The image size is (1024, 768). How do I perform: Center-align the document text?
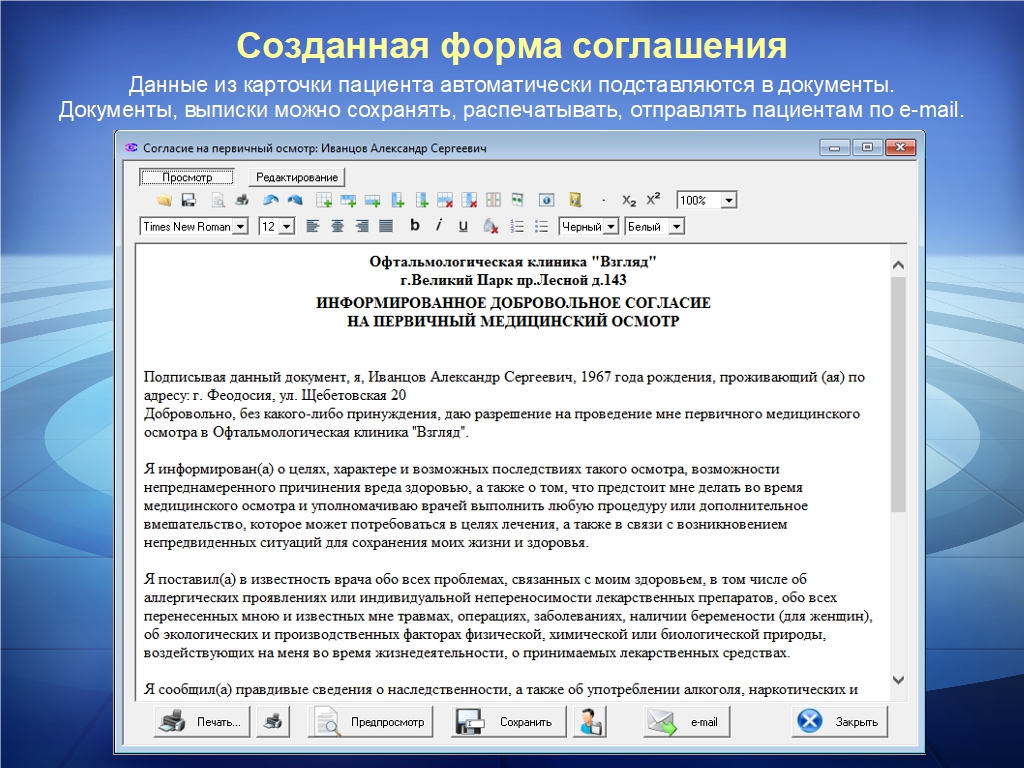click(x=337, y=227)
